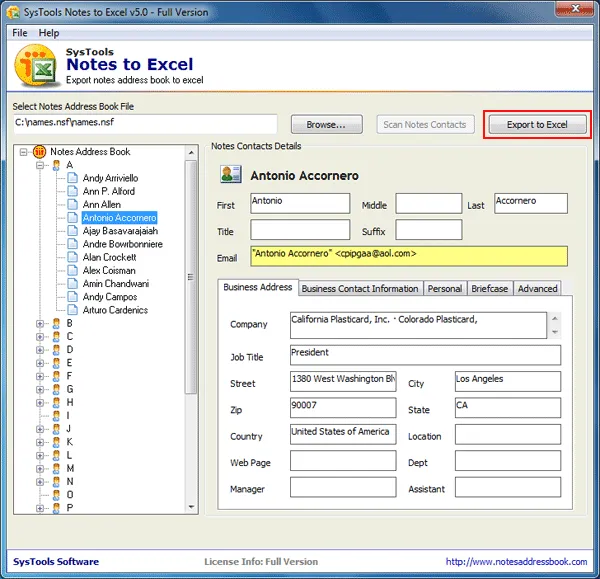600x579 pixels.
Task: Click the document icon next to Andre Bowbonniere
Action: (73, 244)
